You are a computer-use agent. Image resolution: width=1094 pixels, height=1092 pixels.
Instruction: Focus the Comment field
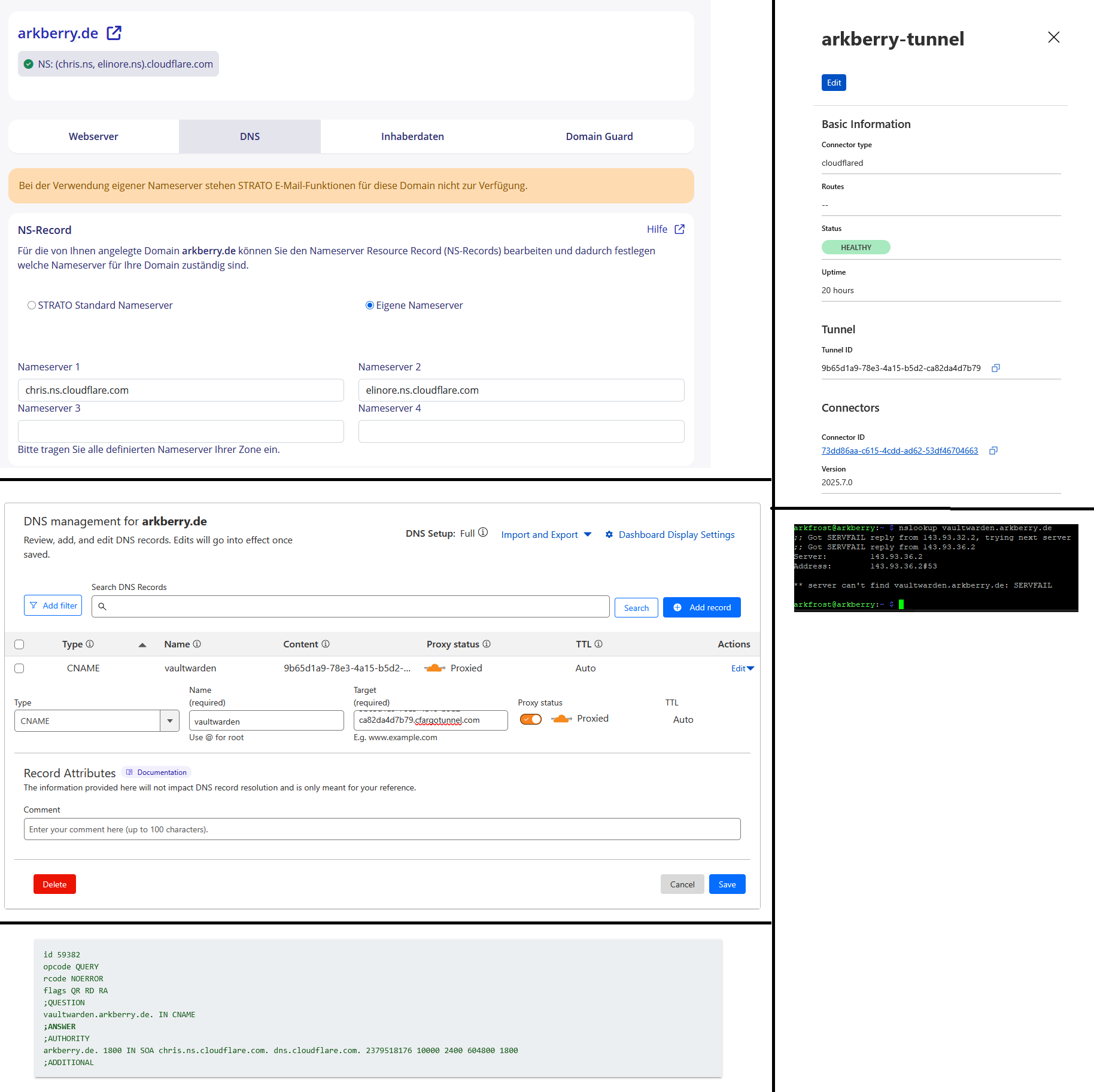click(x=382, y=829)
